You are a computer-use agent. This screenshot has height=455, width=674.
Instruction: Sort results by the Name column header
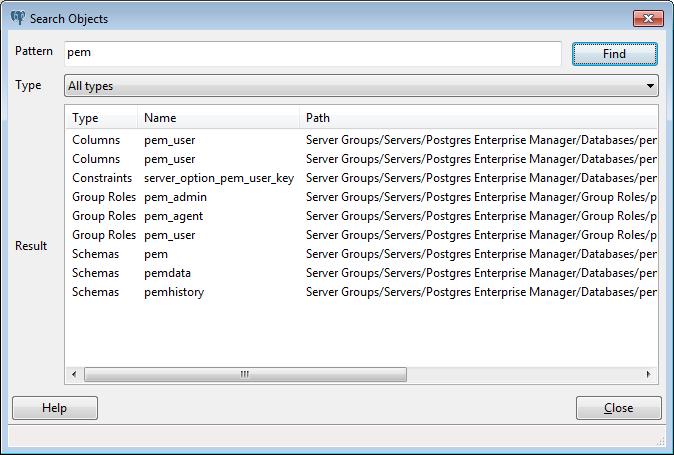218,118
